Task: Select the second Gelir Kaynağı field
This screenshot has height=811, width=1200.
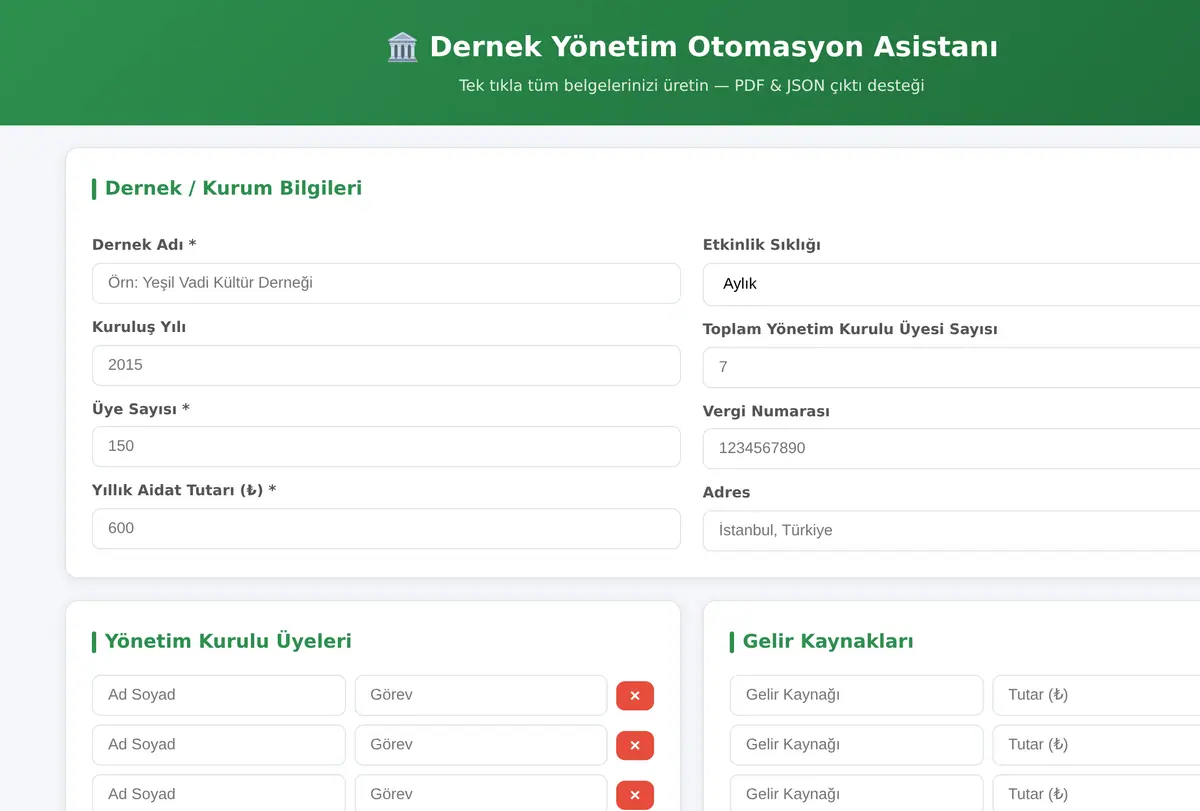Action: click(857, 745)
